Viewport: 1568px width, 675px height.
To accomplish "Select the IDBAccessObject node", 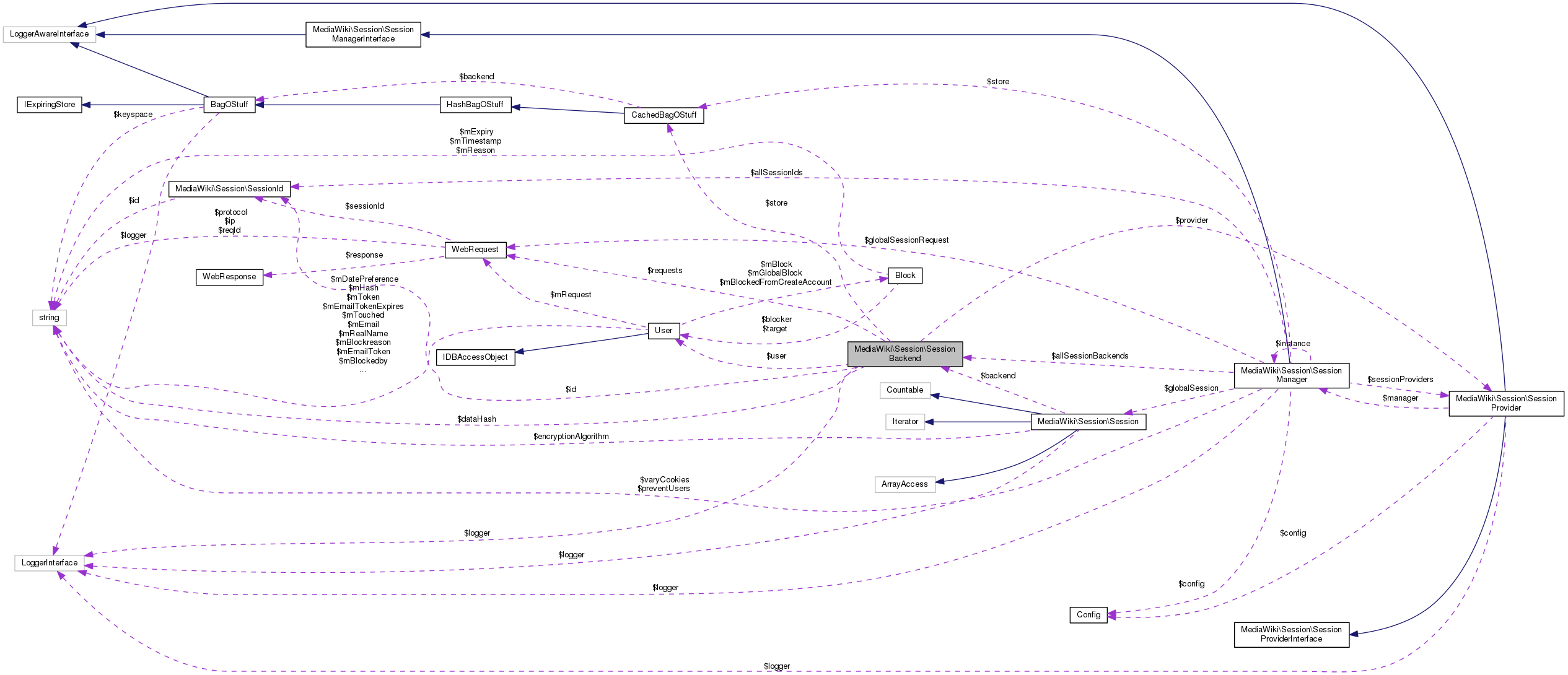I will pos(475,357).
